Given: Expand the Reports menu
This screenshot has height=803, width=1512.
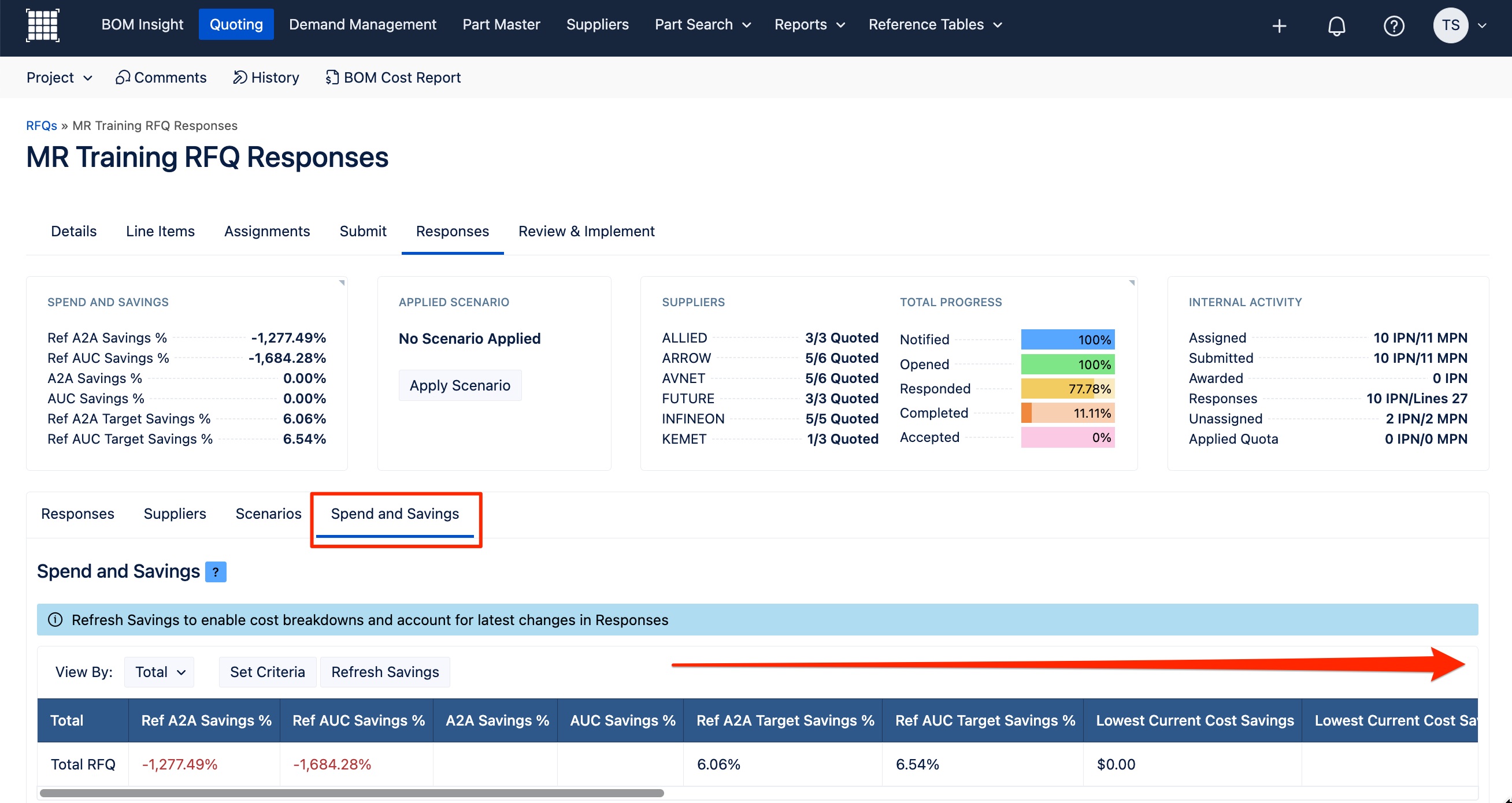Looking at the screenshot, I should pos(809,25).
